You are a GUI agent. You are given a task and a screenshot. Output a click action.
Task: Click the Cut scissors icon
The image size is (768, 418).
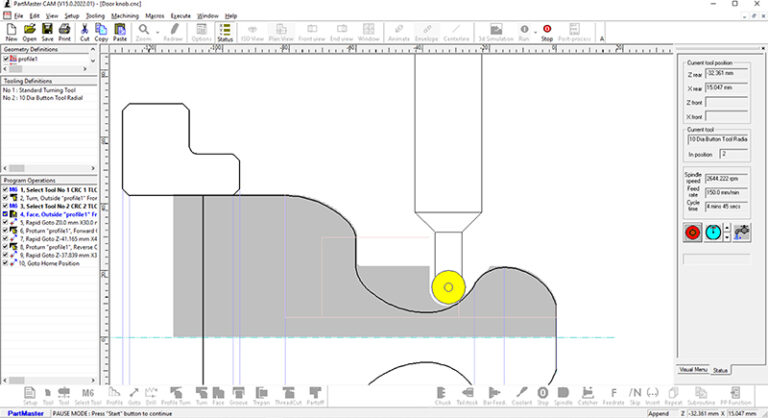click(x=84, y=32)
